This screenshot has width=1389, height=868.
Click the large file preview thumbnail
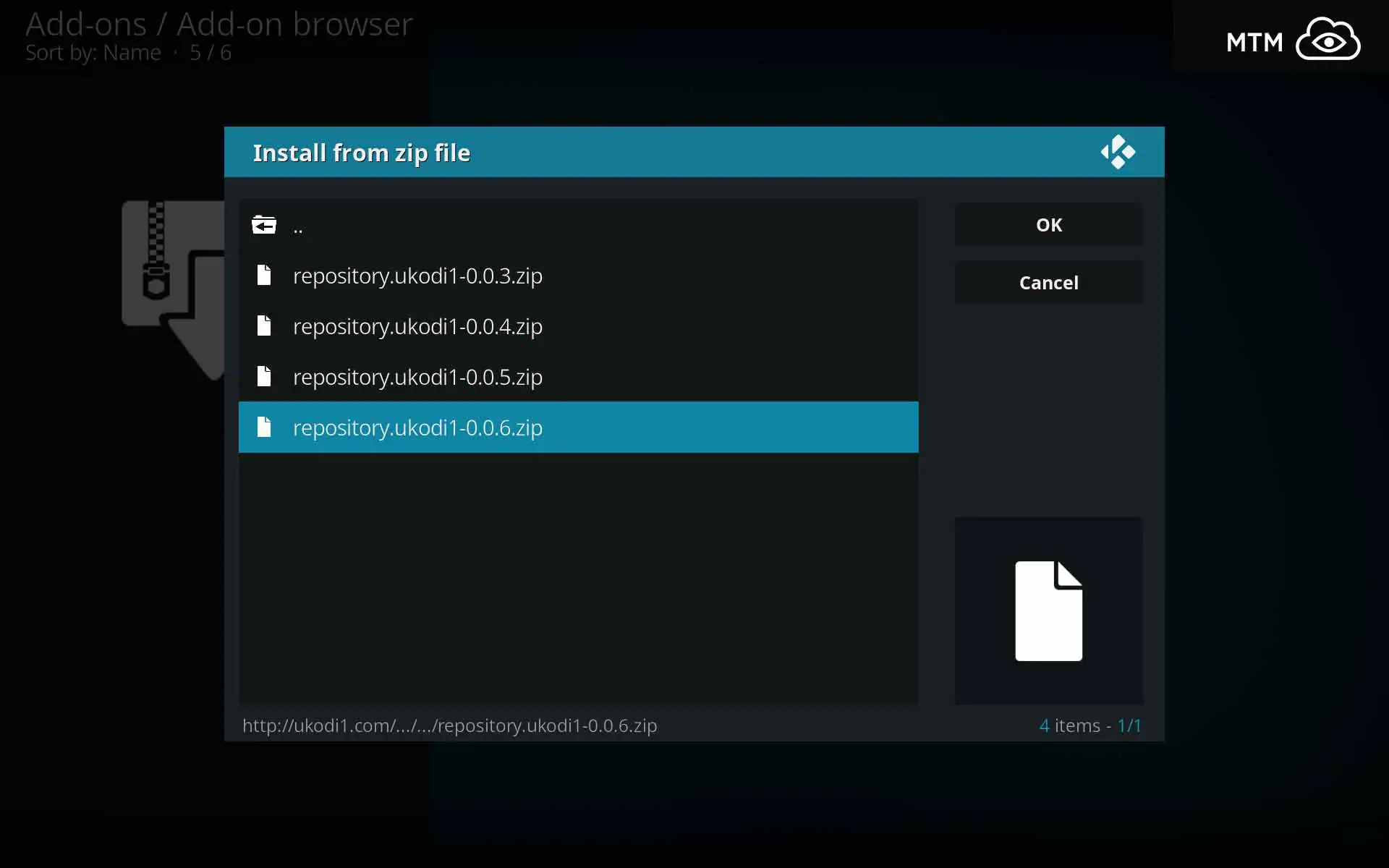(1048, 610)
